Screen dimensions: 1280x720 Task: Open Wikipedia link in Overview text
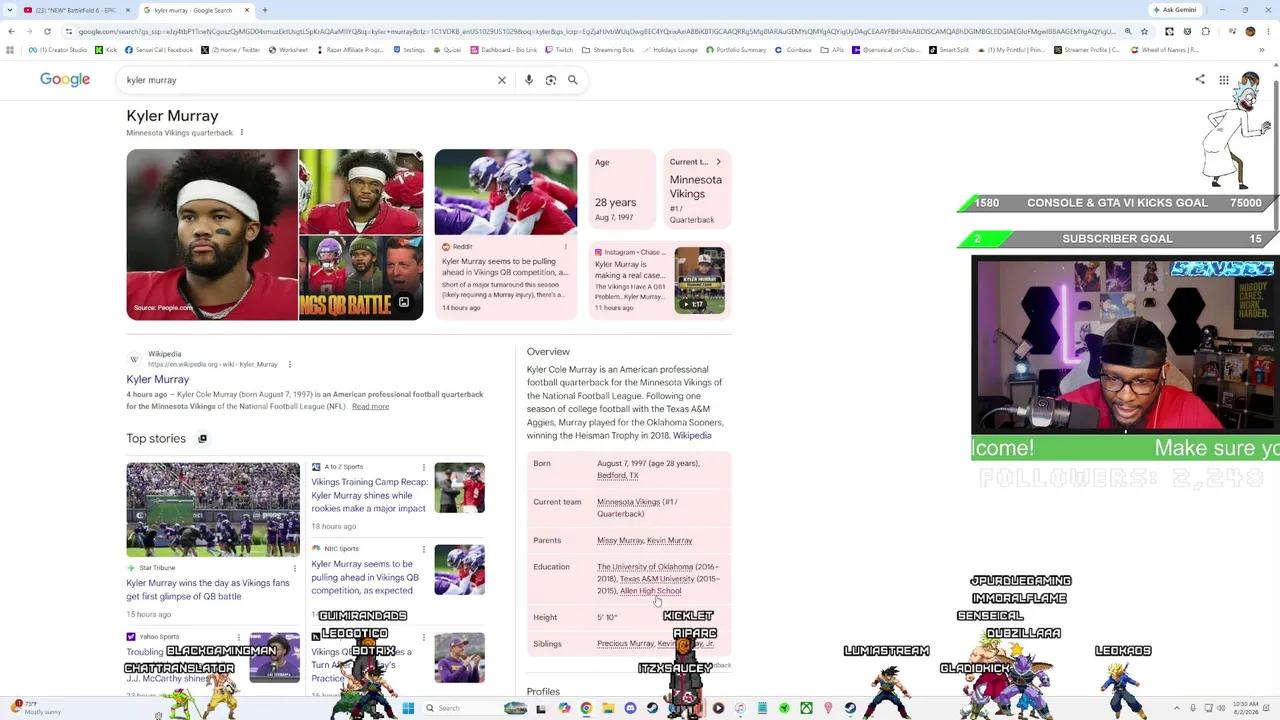692,436
